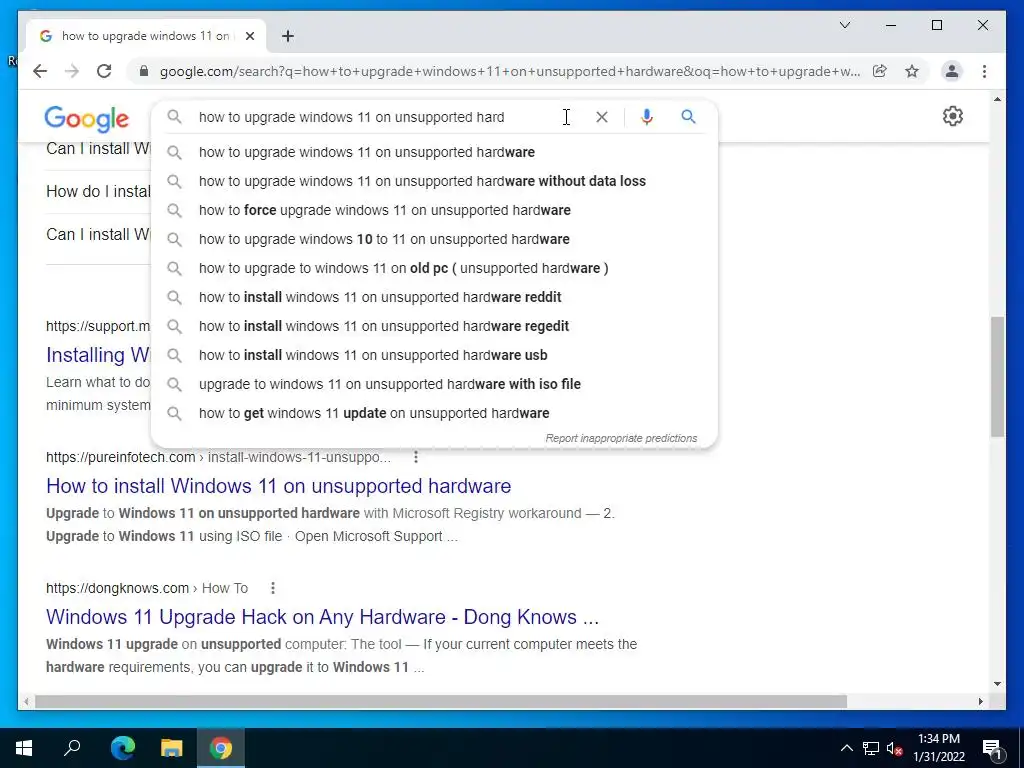The height and width of the screenshot is (768, 1024).
Task: Open taskbar search magnifier
Action: [72, 748]
